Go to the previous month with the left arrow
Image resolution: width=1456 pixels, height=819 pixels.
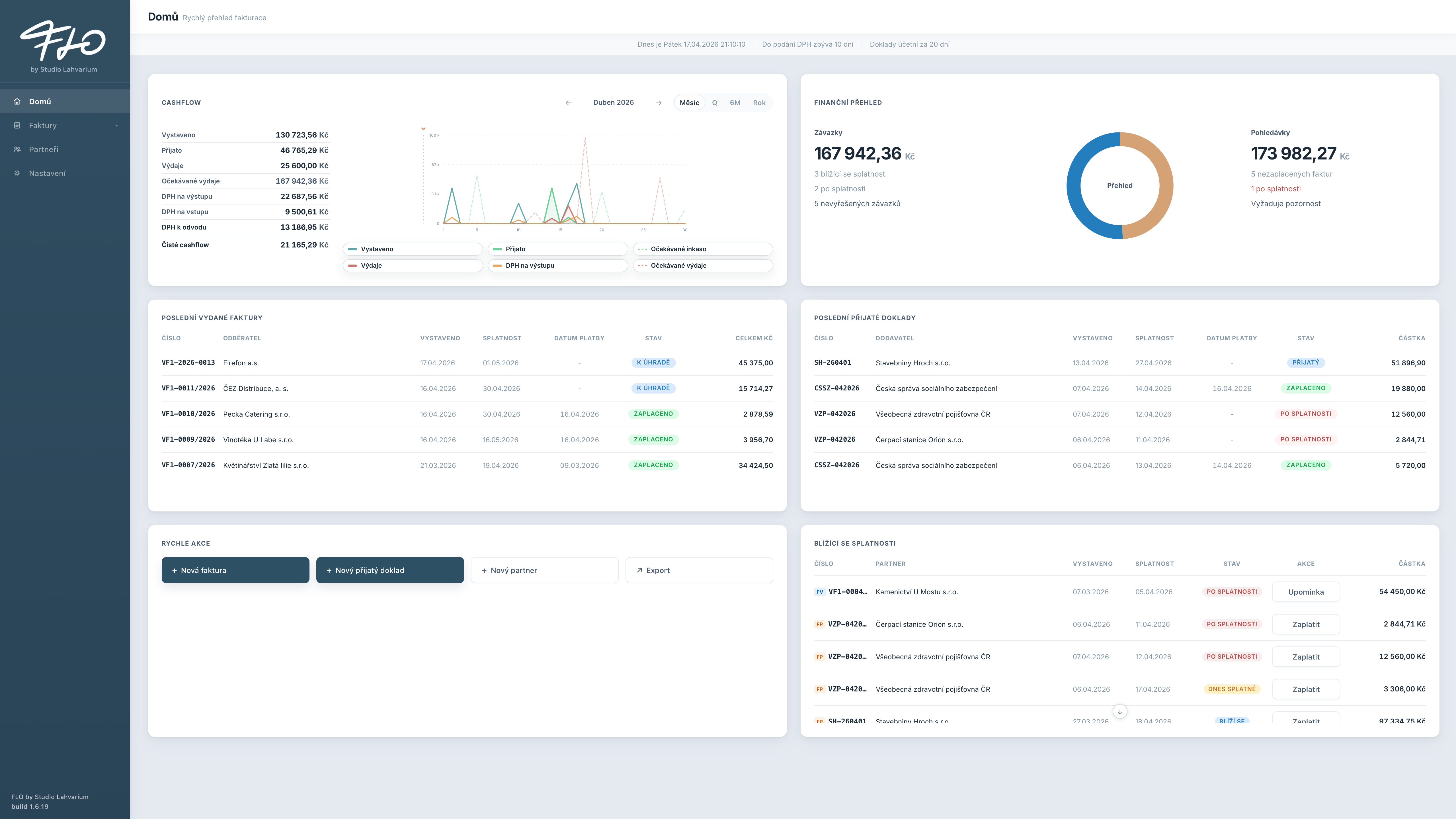click(569, 103)
